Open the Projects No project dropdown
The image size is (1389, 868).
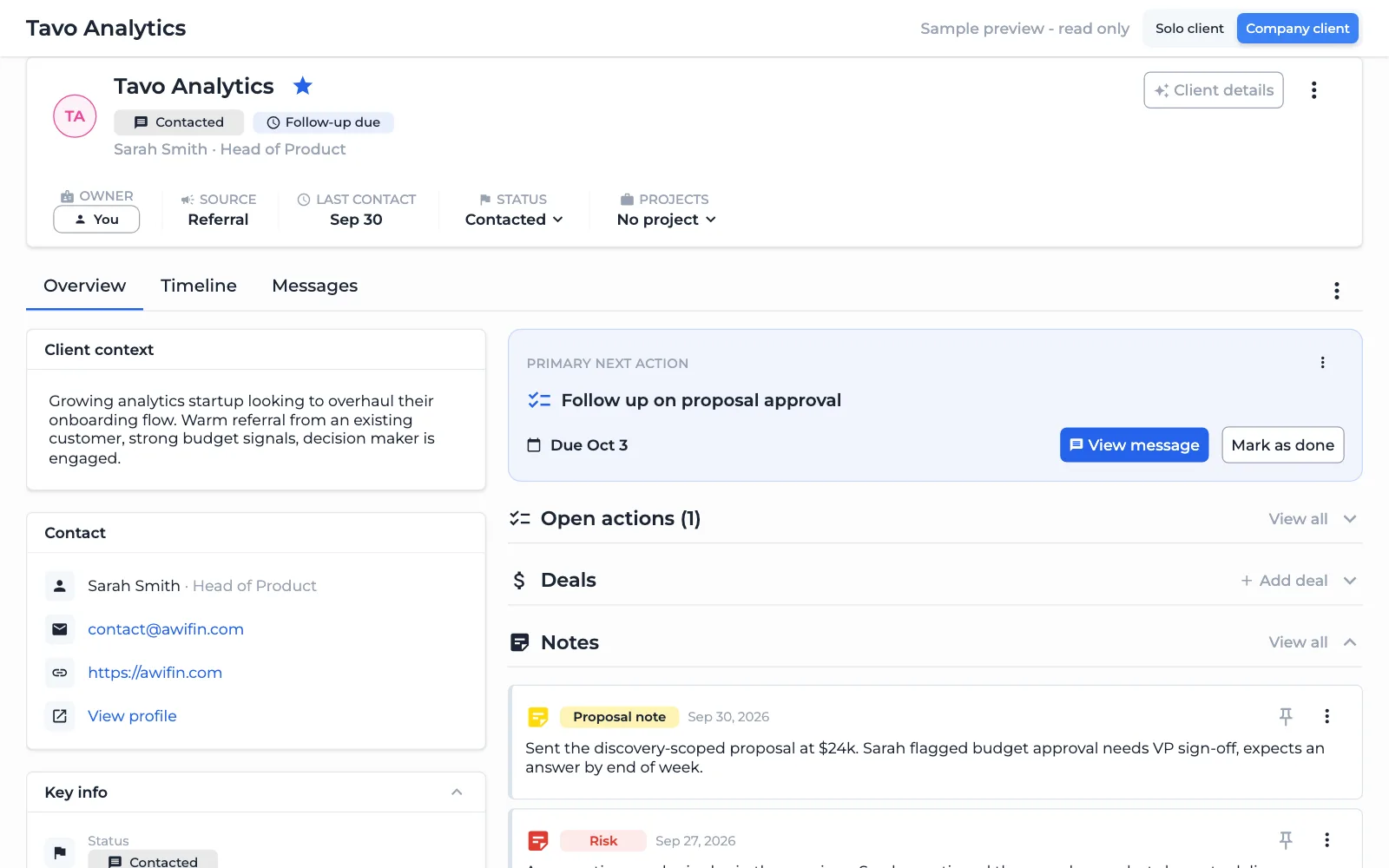click(x=666, y=220)
